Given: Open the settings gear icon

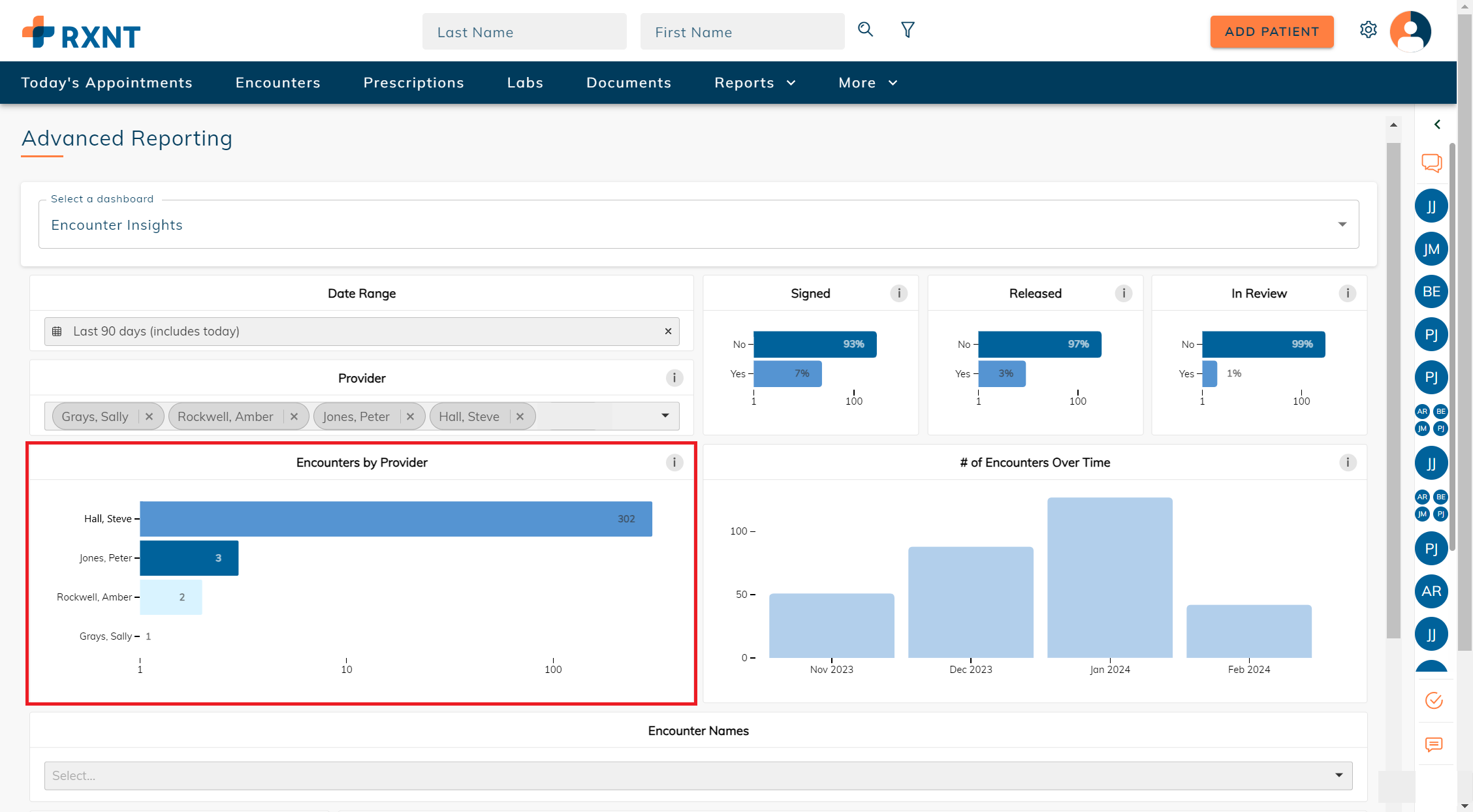Looking at the screenshot, I should pos(1369,30).
